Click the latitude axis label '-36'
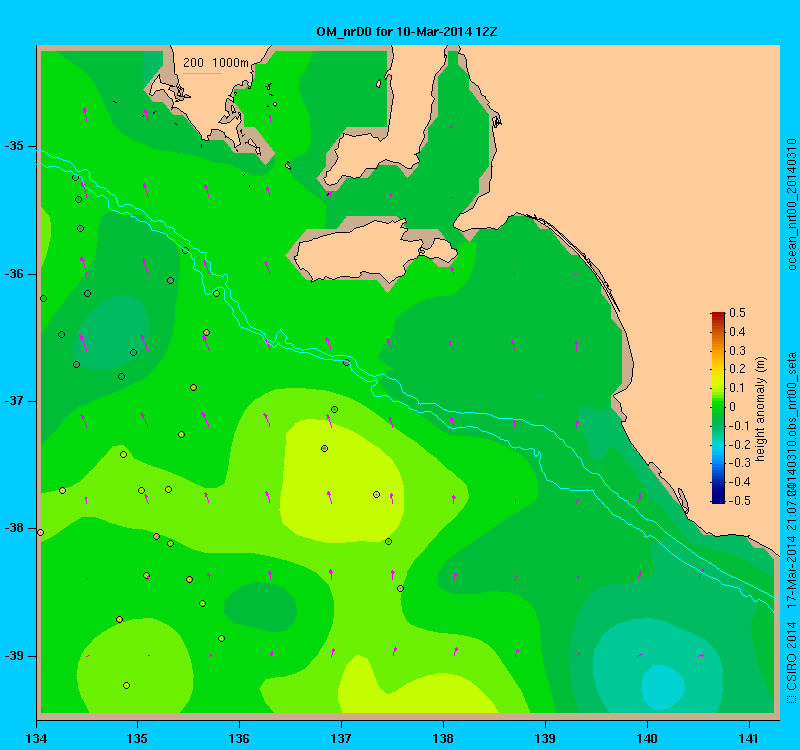 pos(14,274)
